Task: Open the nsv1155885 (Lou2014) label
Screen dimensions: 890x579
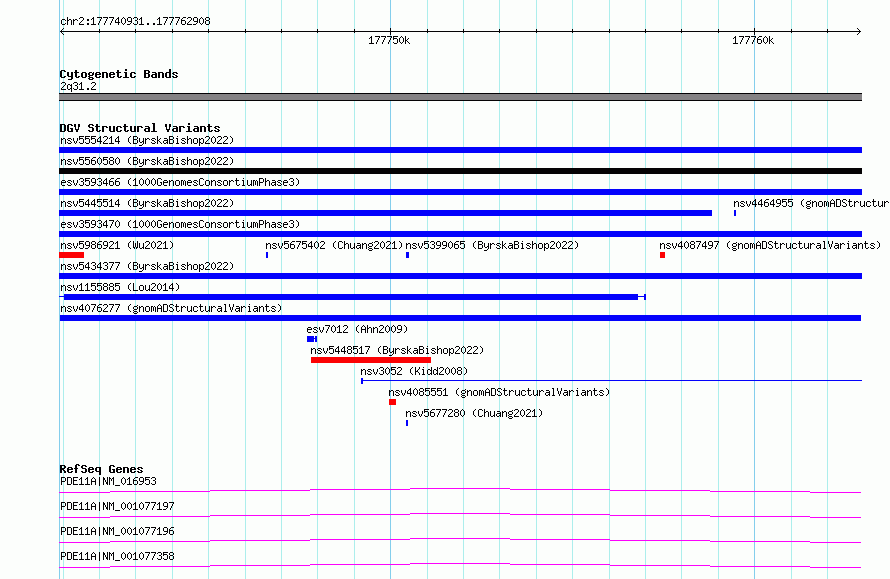Action: [120, 287]
